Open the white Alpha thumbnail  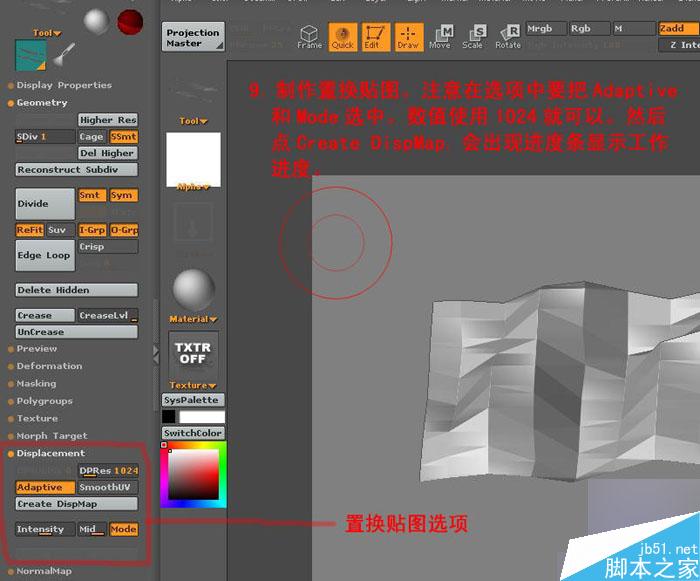point(193,159)
